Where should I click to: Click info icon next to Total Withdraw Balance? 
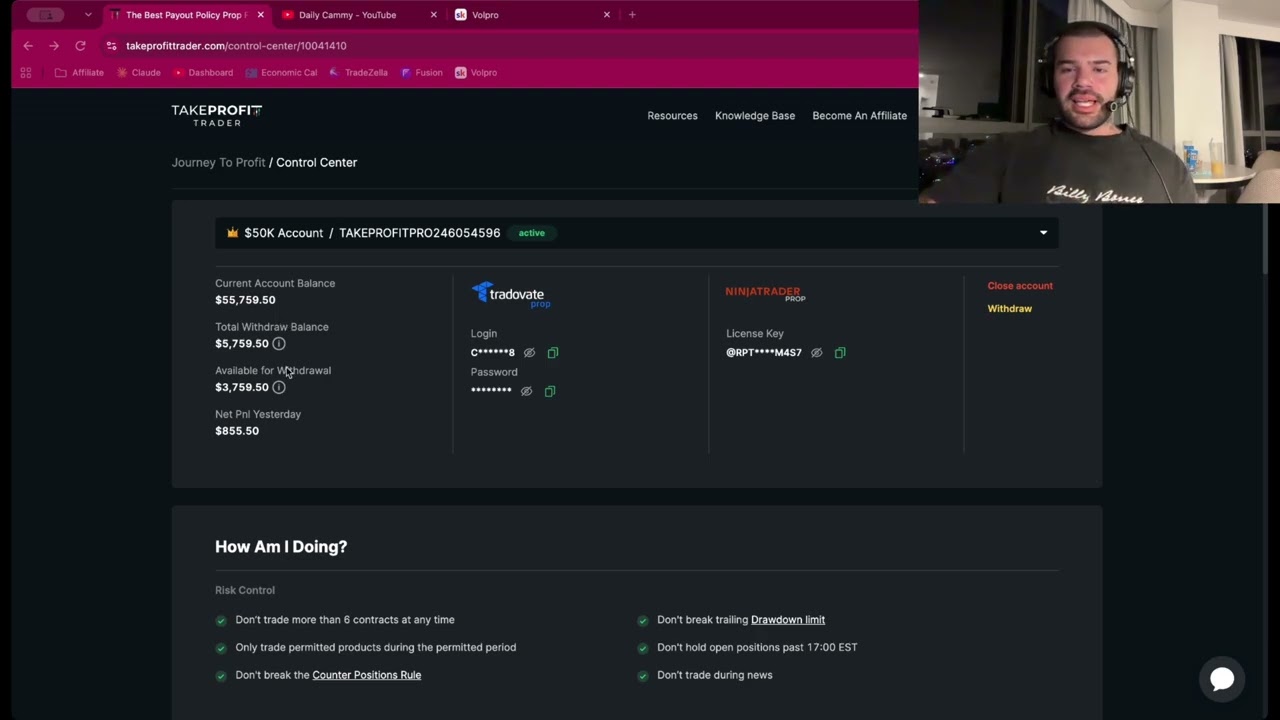279,344
